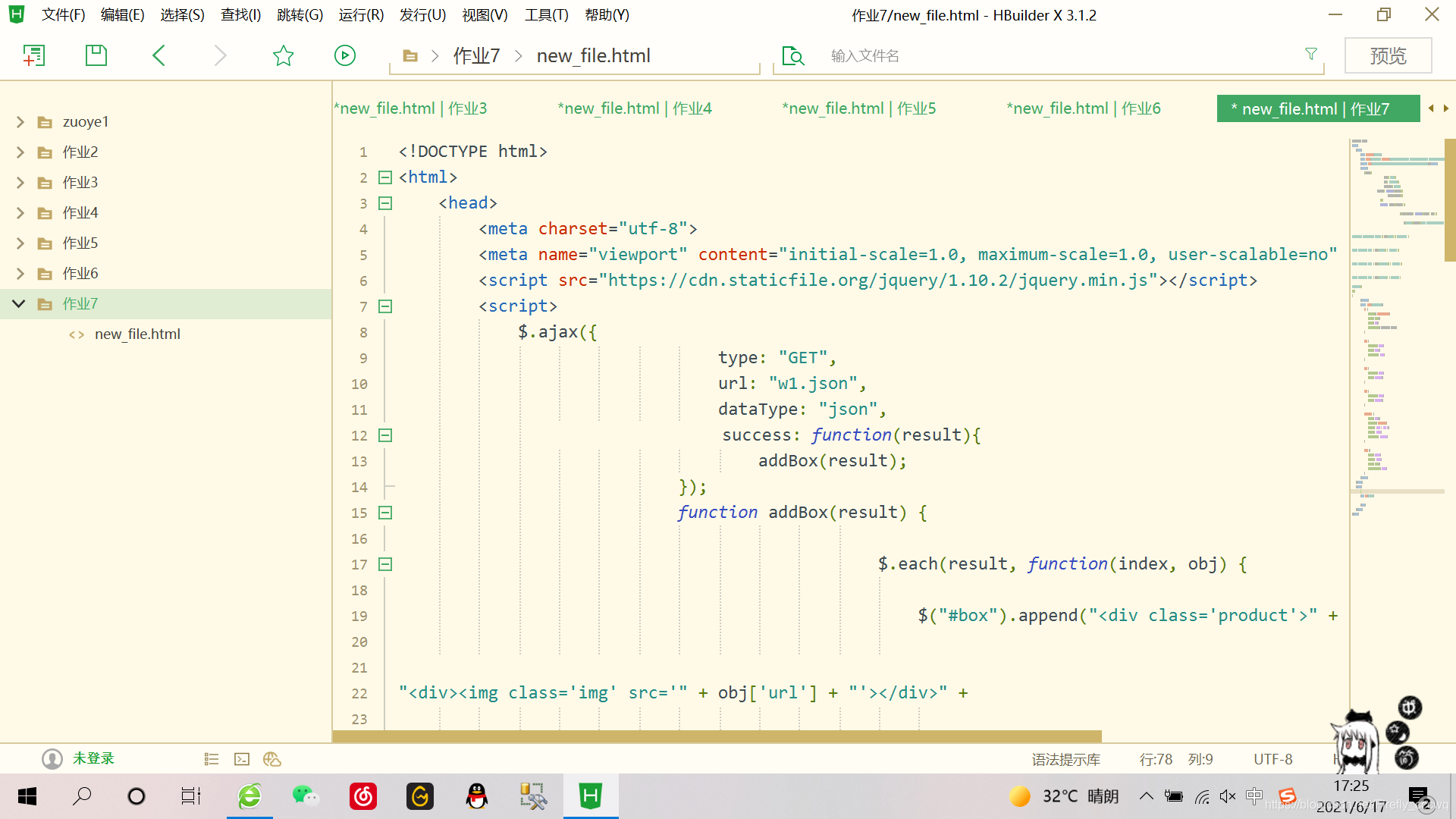Image resolution: width=1456 pixels, height=819 pixels.
Task: Click the user avatar icon
Action: [52, 759]
